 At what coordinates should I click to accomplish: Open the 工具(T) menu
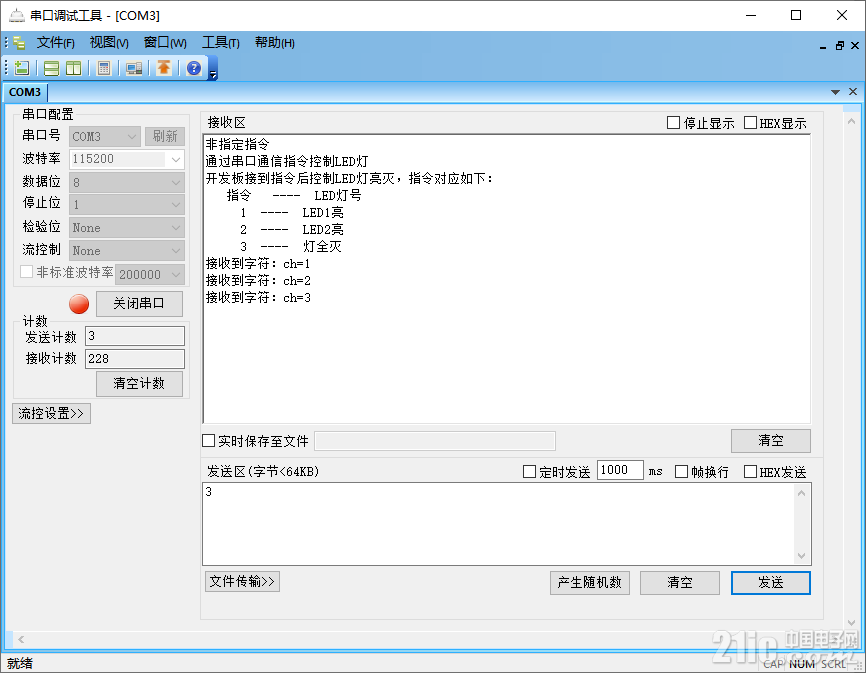point(220,43)
